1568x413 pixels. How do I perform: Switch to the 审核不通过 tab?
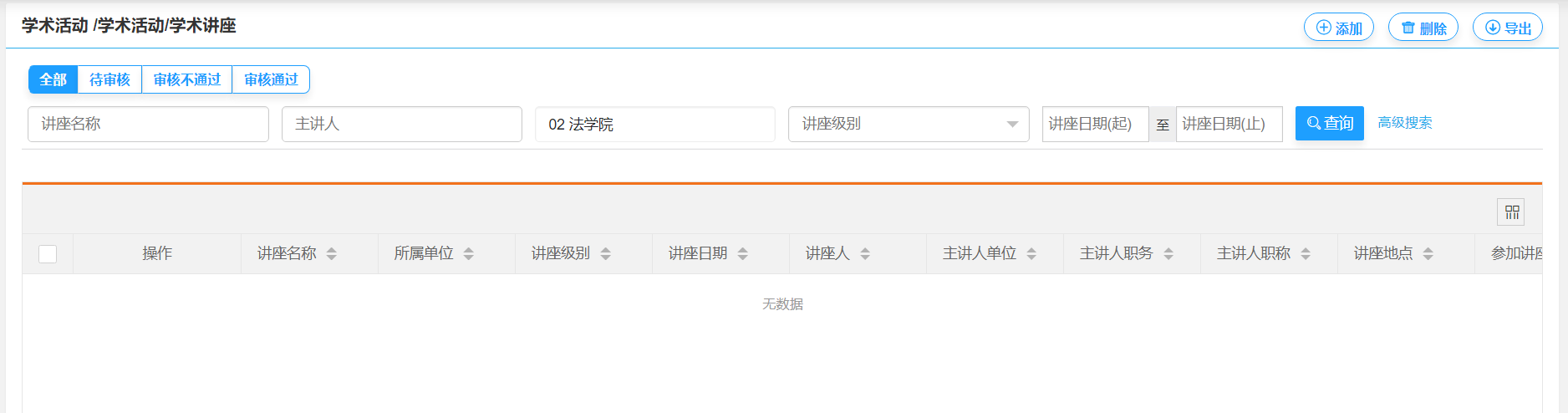[187, 79]
